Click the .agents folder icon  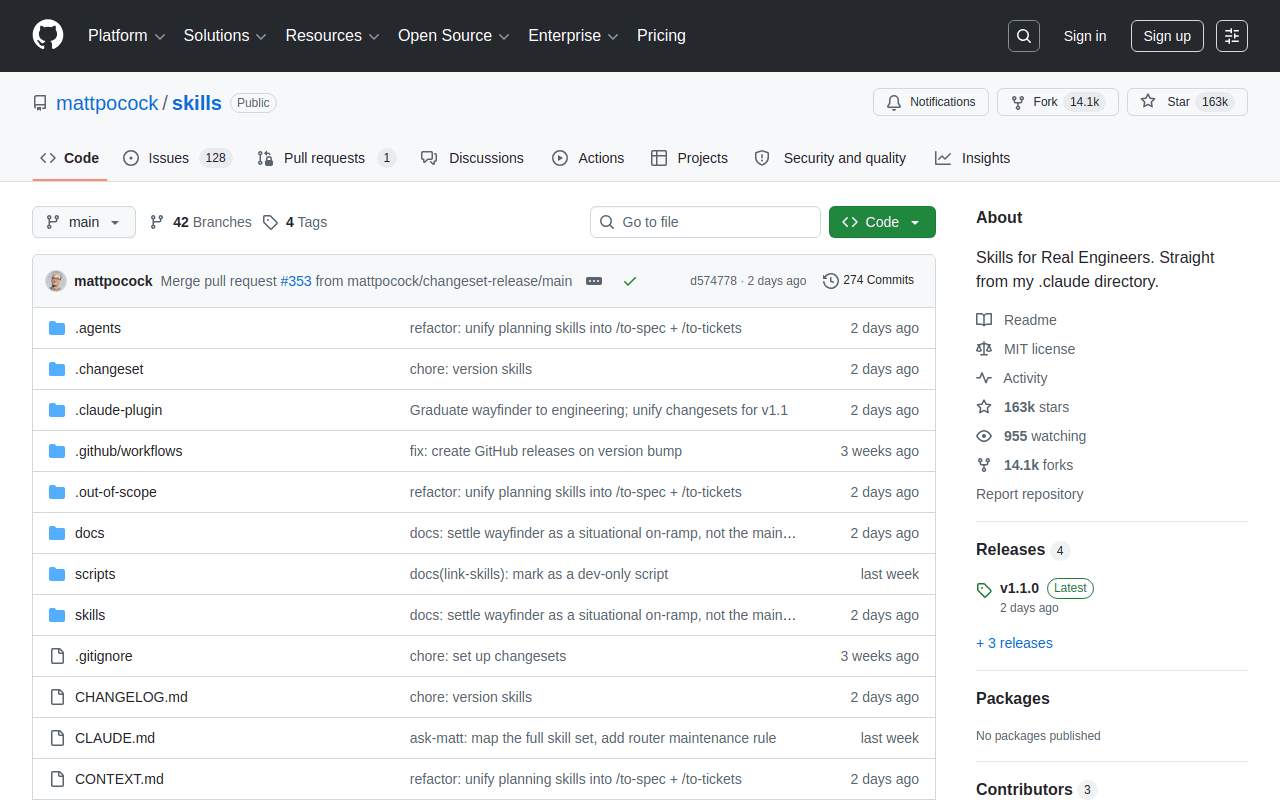pos(57,328)
